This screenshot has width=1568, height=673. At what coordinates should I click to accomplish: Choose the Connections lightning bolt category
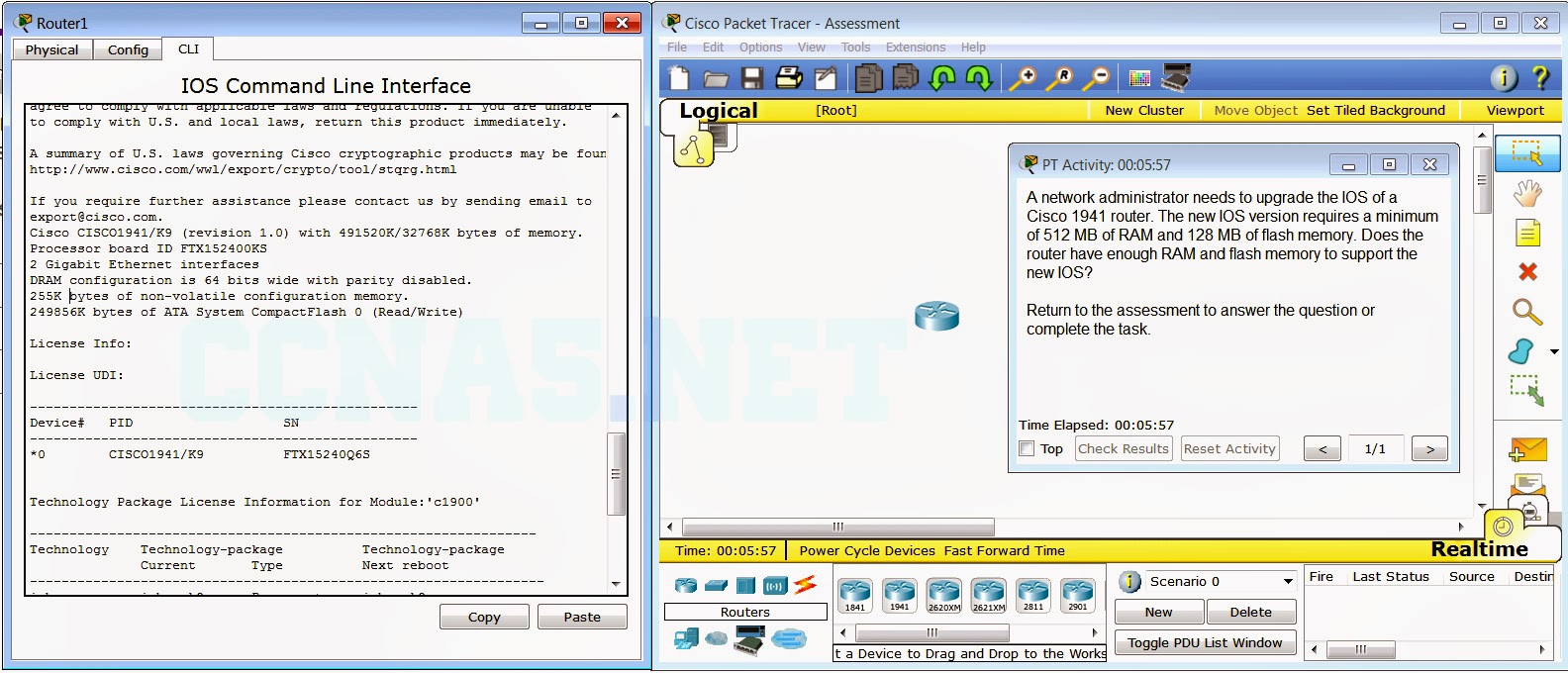(805, 585)
